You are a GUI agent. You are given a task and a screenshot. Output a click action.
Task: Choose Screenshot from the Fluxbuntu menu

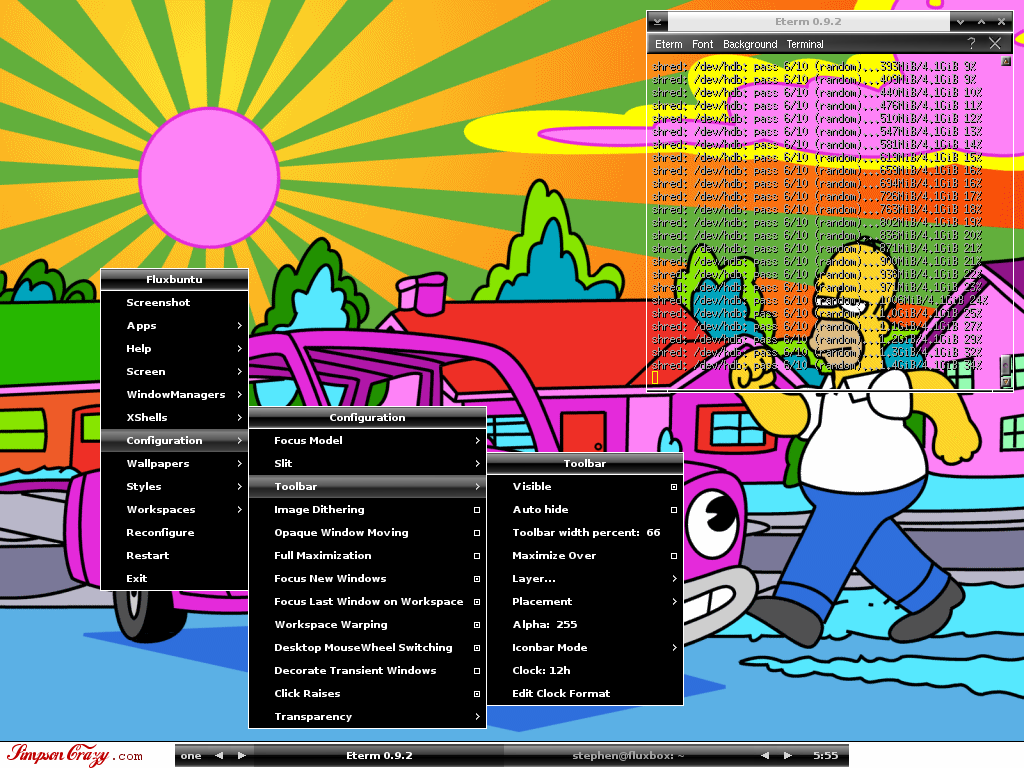pyautogui.click(x=174, y=302)
